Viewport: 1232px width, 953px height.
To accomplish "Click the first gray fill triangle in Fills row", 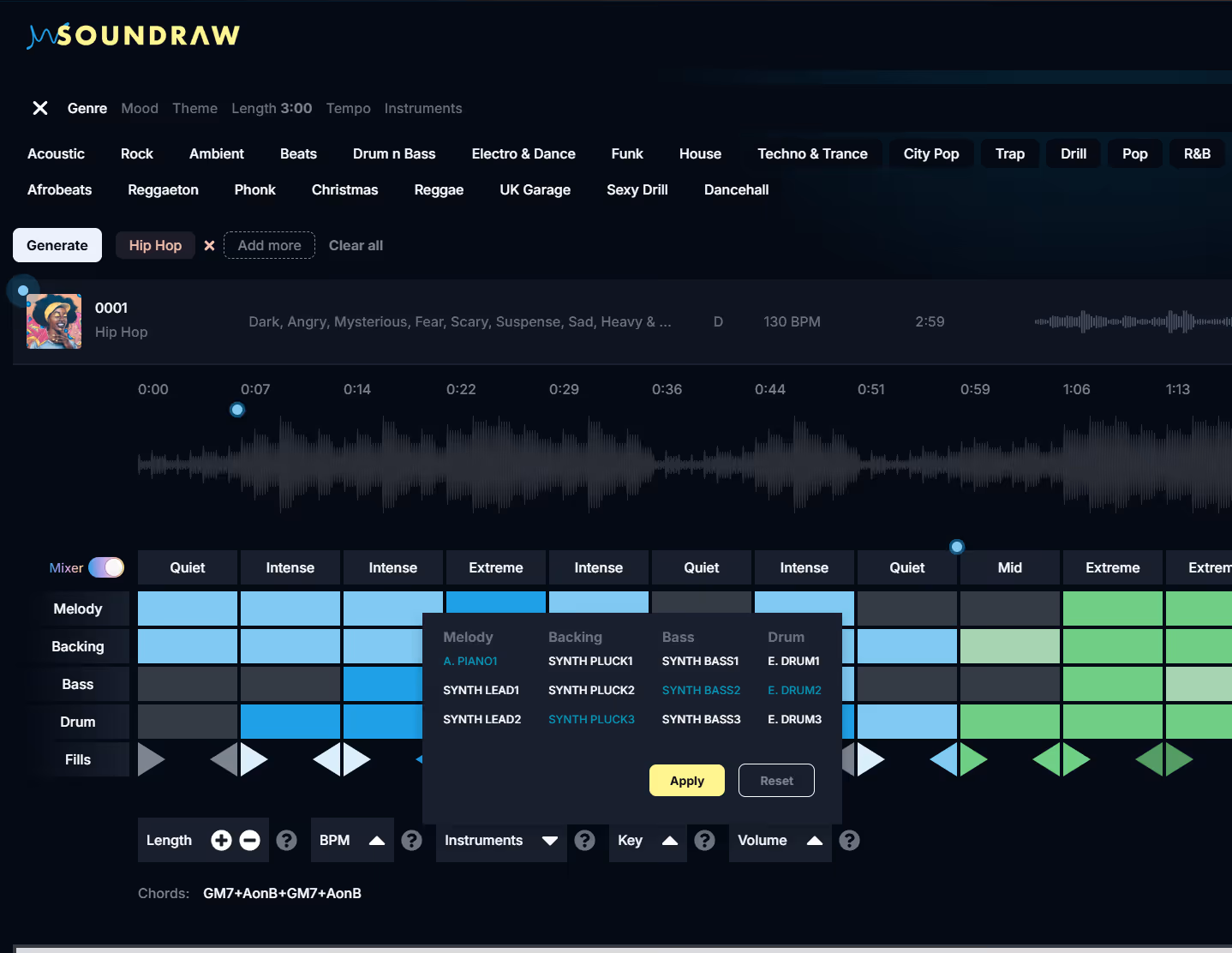I will [x=150, y=759].
